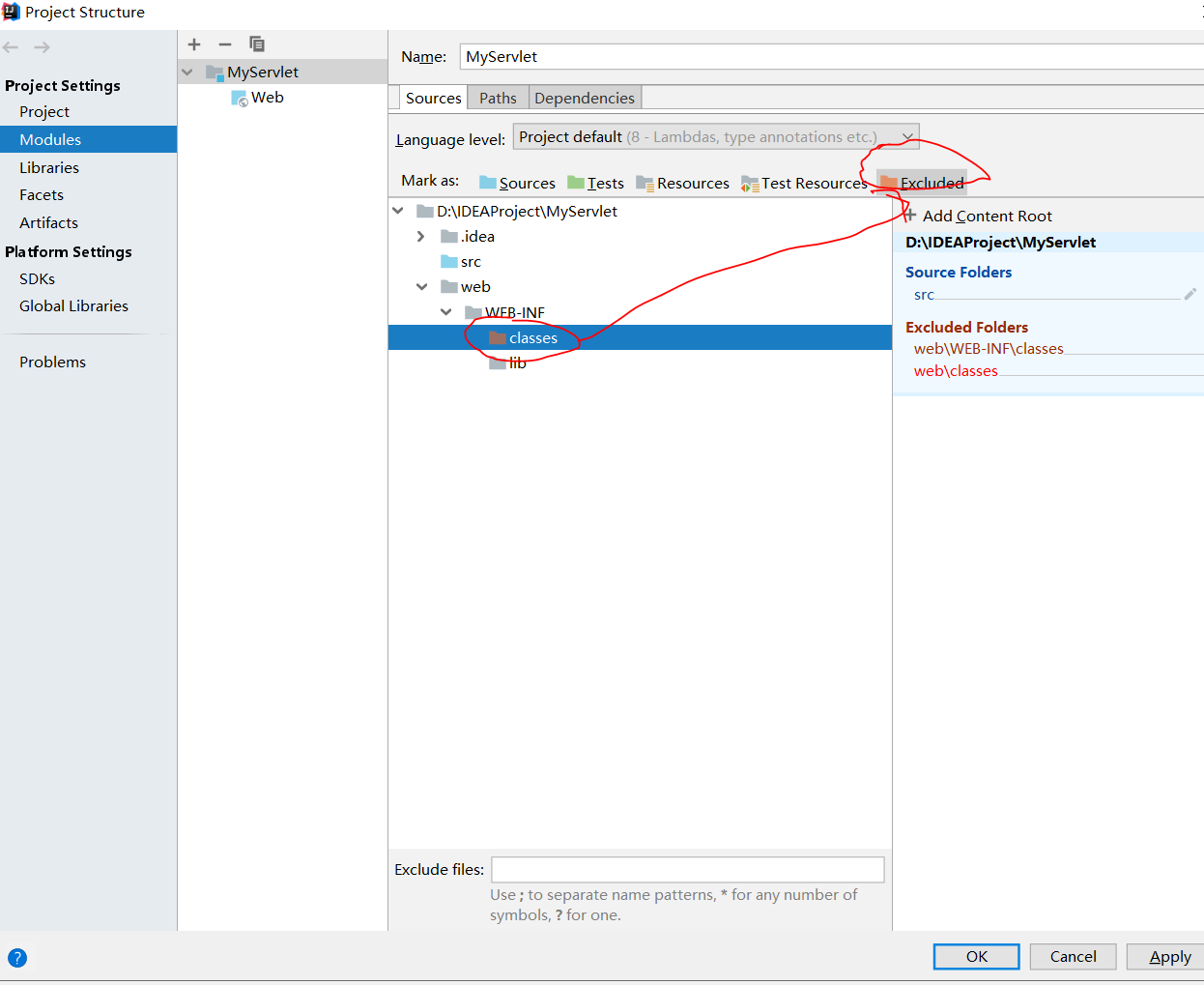Click the forward navigation arrow
Viewport: 1204px width, 985px height.
[x=42, y=46]
